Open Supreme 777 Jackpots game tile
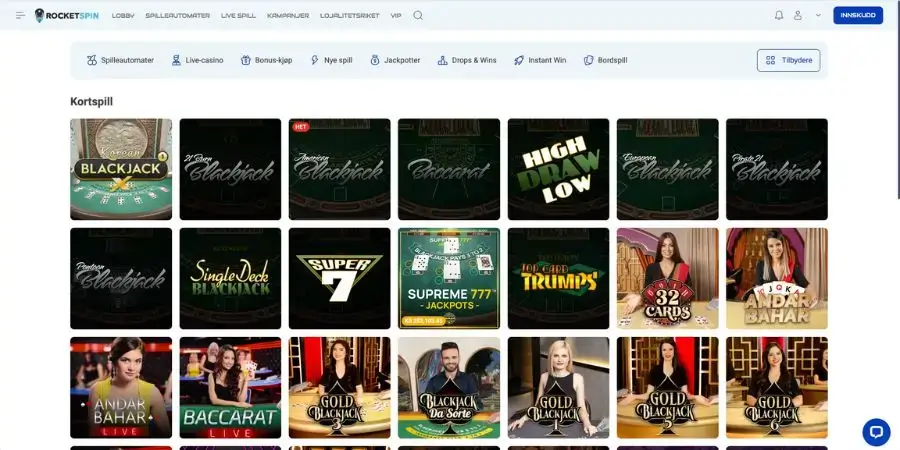Viewport: 900px width, 450px height. pyautogui.click(x=449, y=278)
